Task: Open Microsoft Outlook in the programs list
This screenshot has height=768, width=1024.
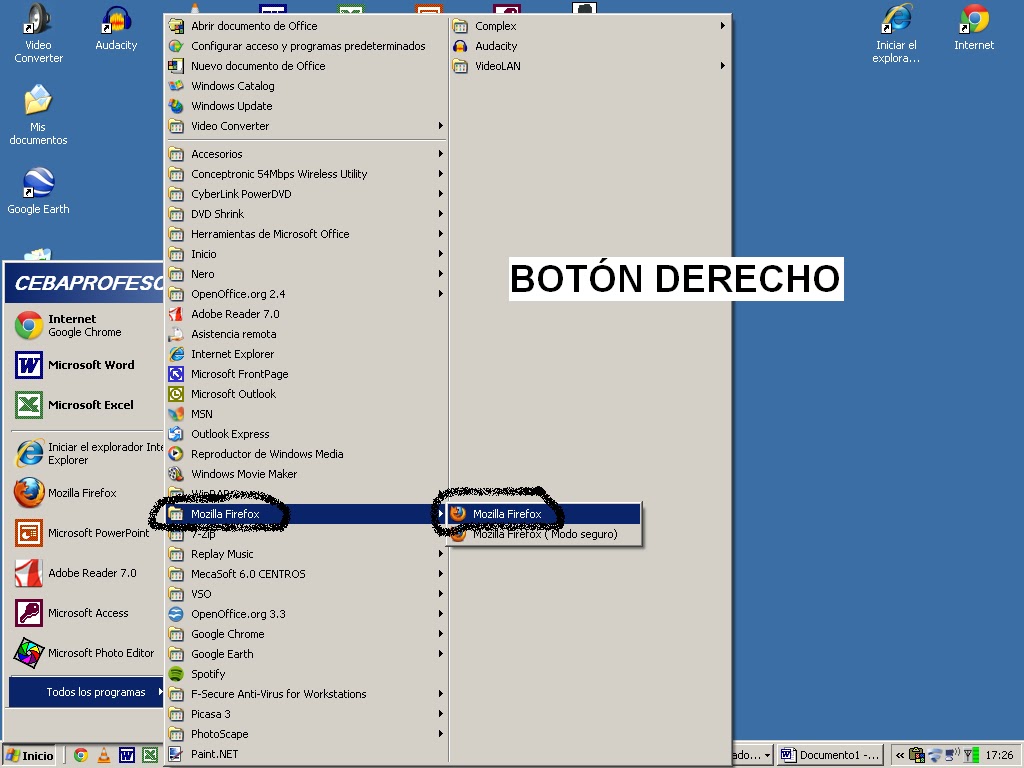Action: pos(307,394)
